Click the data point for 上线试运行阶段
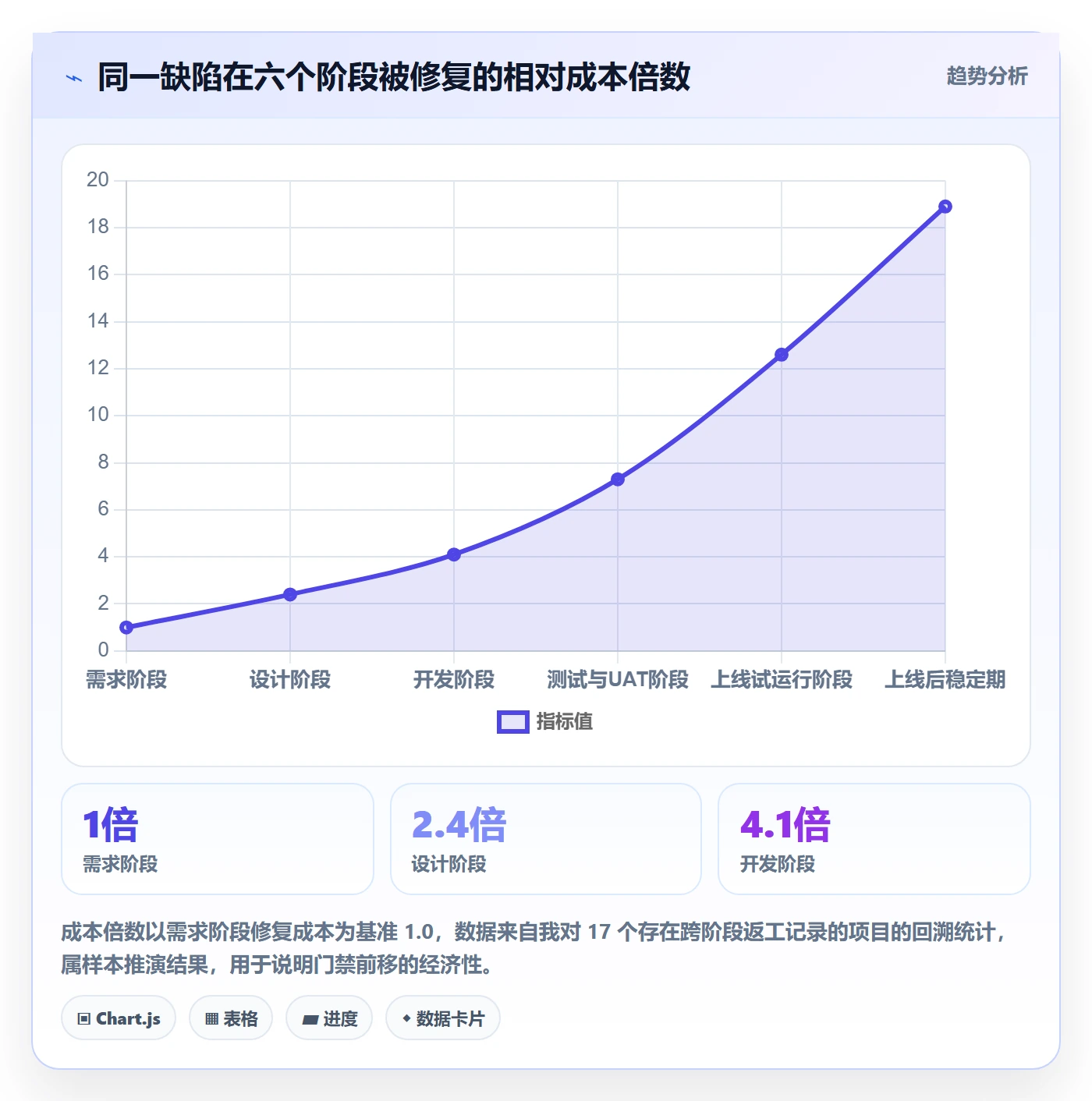Viewport: 1092px width, 1101px height. coord(782,355)
